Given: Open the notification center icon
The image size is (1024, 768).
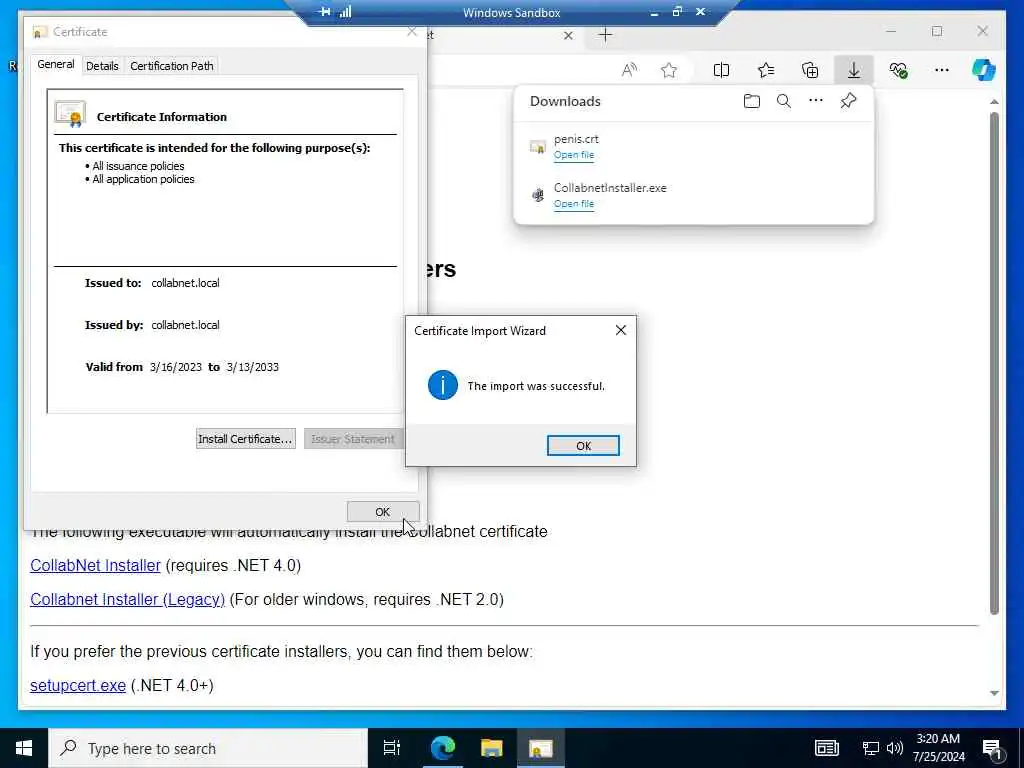Looking at the screenshot, I should coord(993,749).
